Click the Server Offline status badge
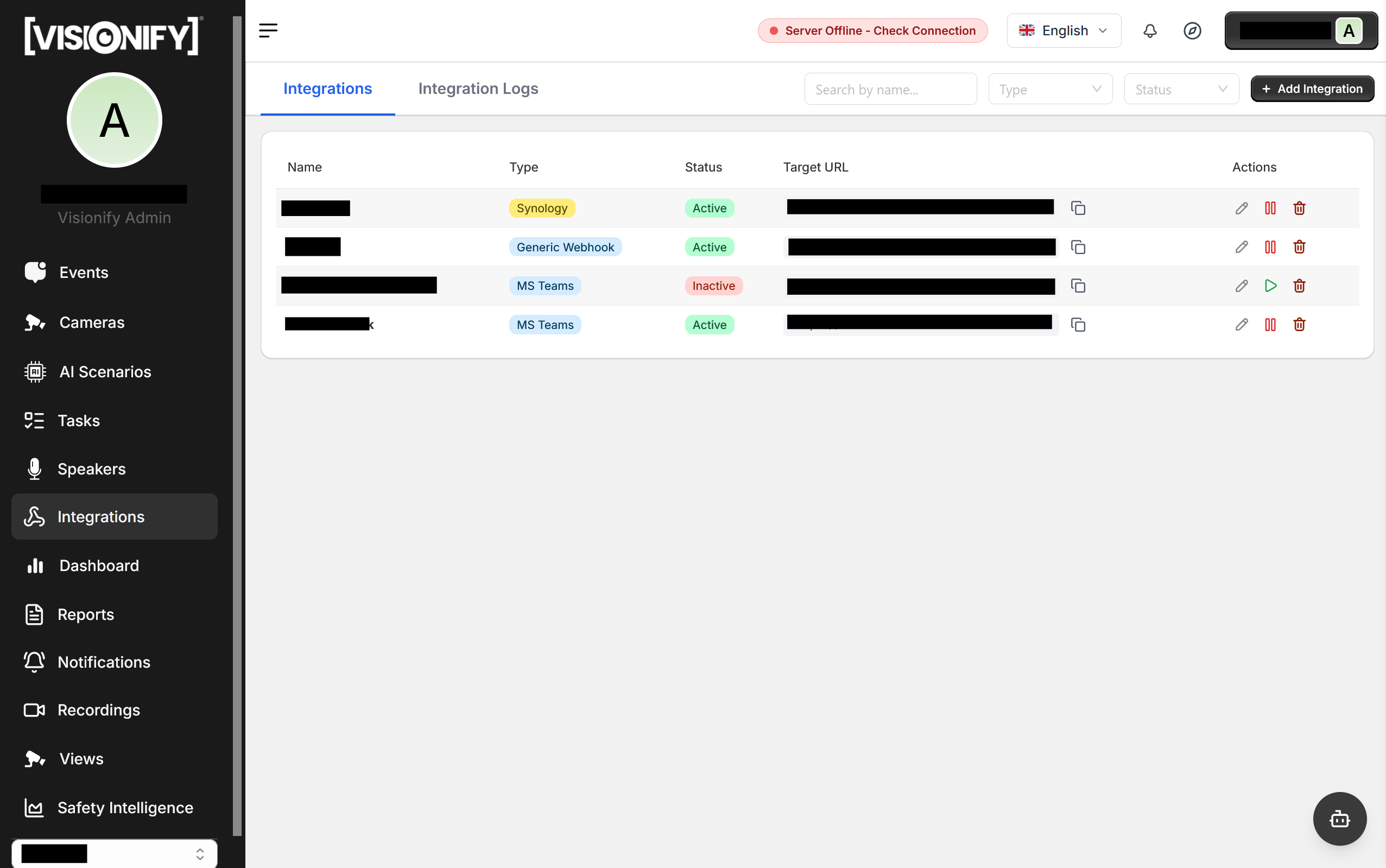The width and height of the screenshot is (1386, 868). click(872, 30)
